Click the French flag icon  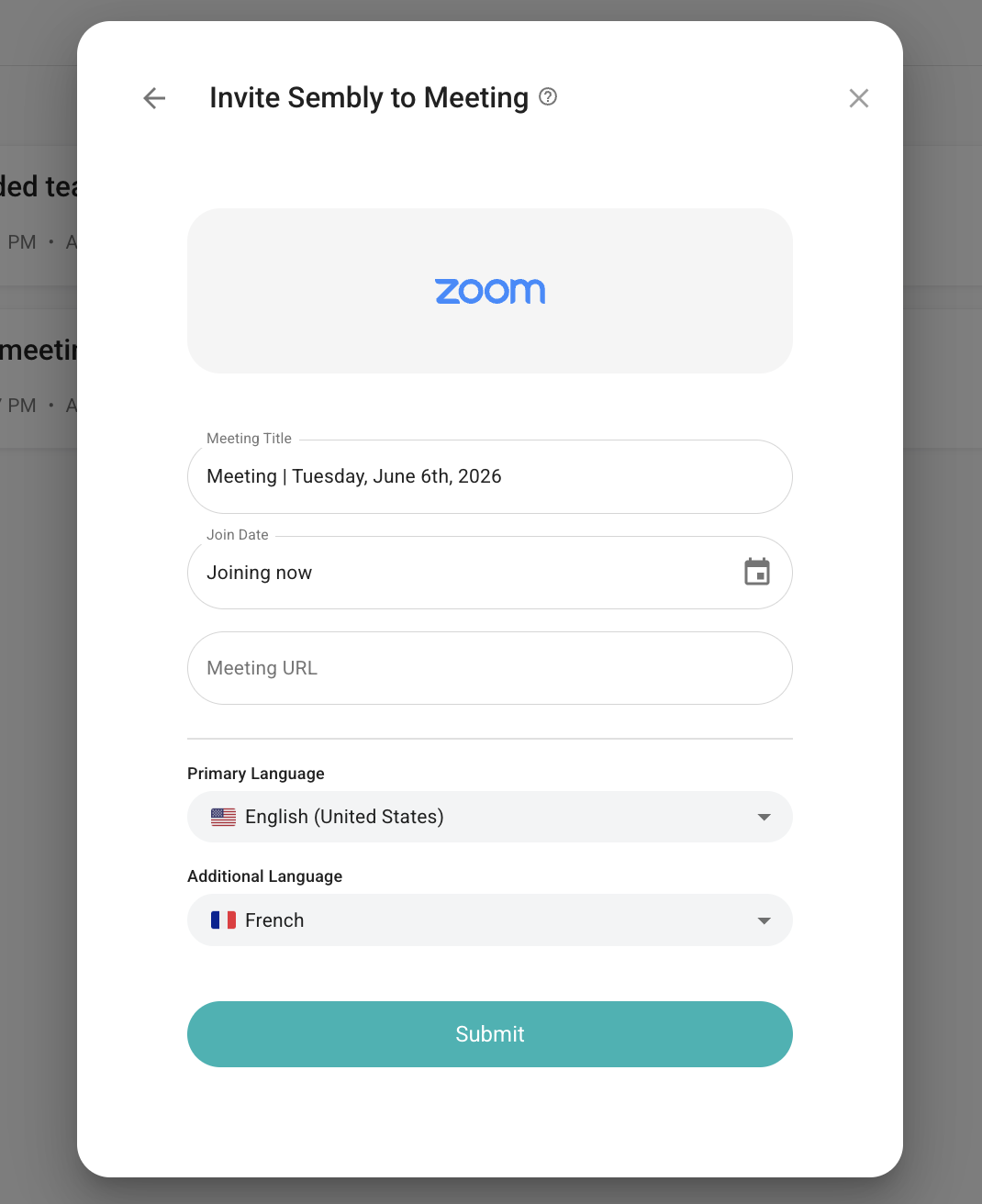click(x=223, y=920)
